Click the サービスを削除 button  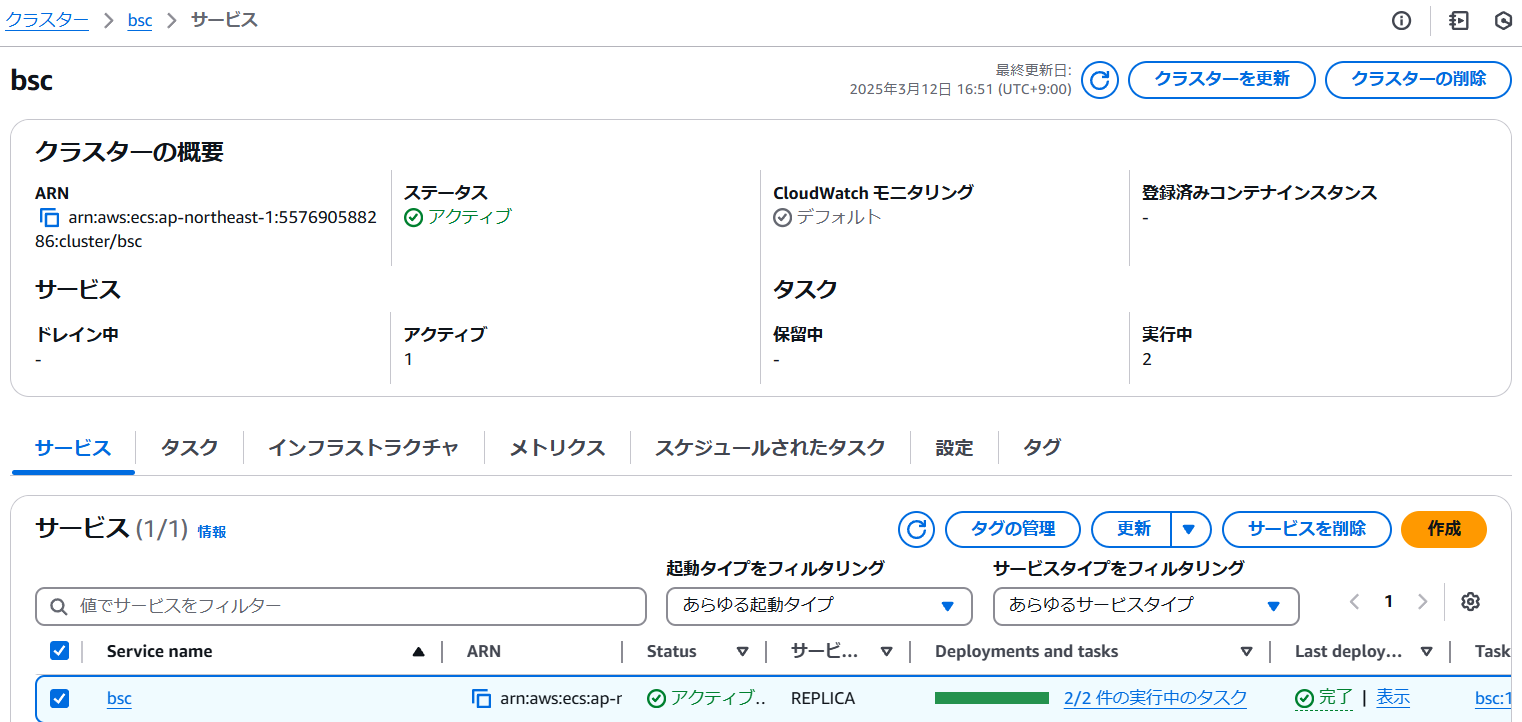(x=1307, y=529)
